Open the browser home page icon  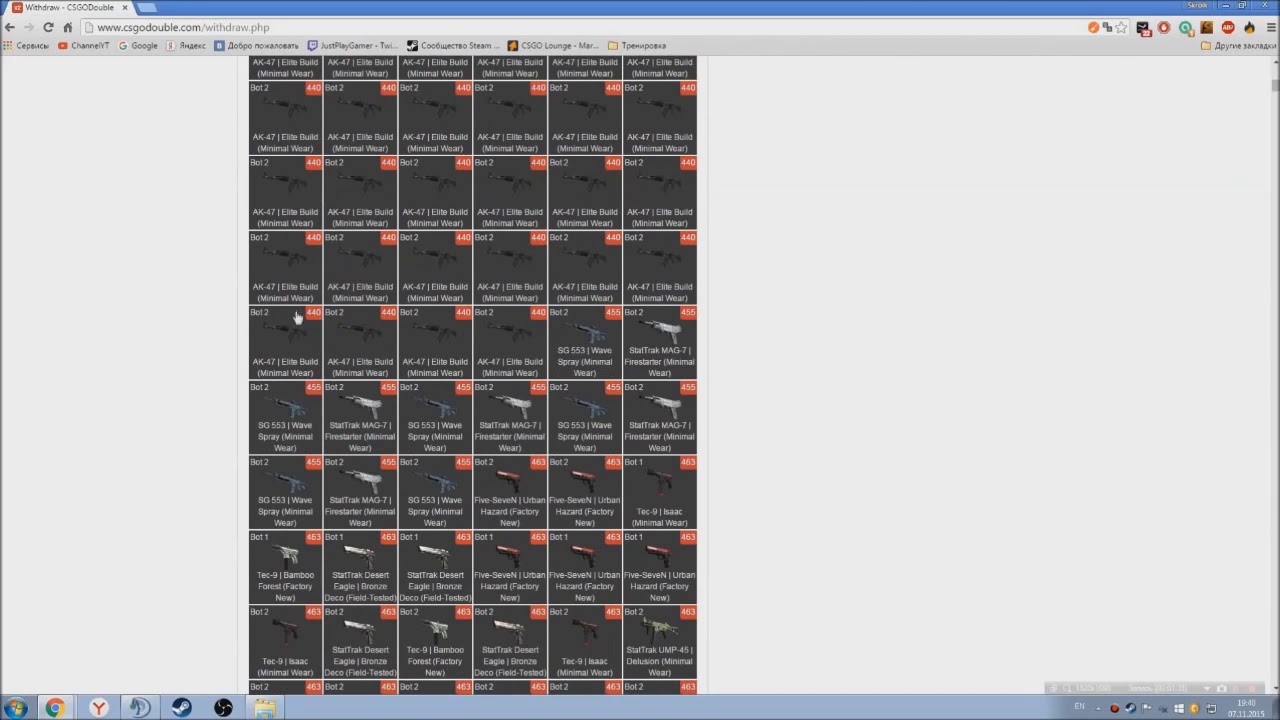tap(68, 27)
